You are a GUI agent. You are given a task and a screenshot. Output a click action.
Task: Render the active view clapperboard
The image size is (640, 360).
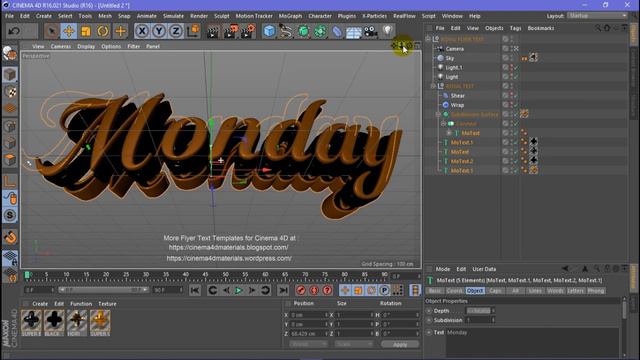213,31
